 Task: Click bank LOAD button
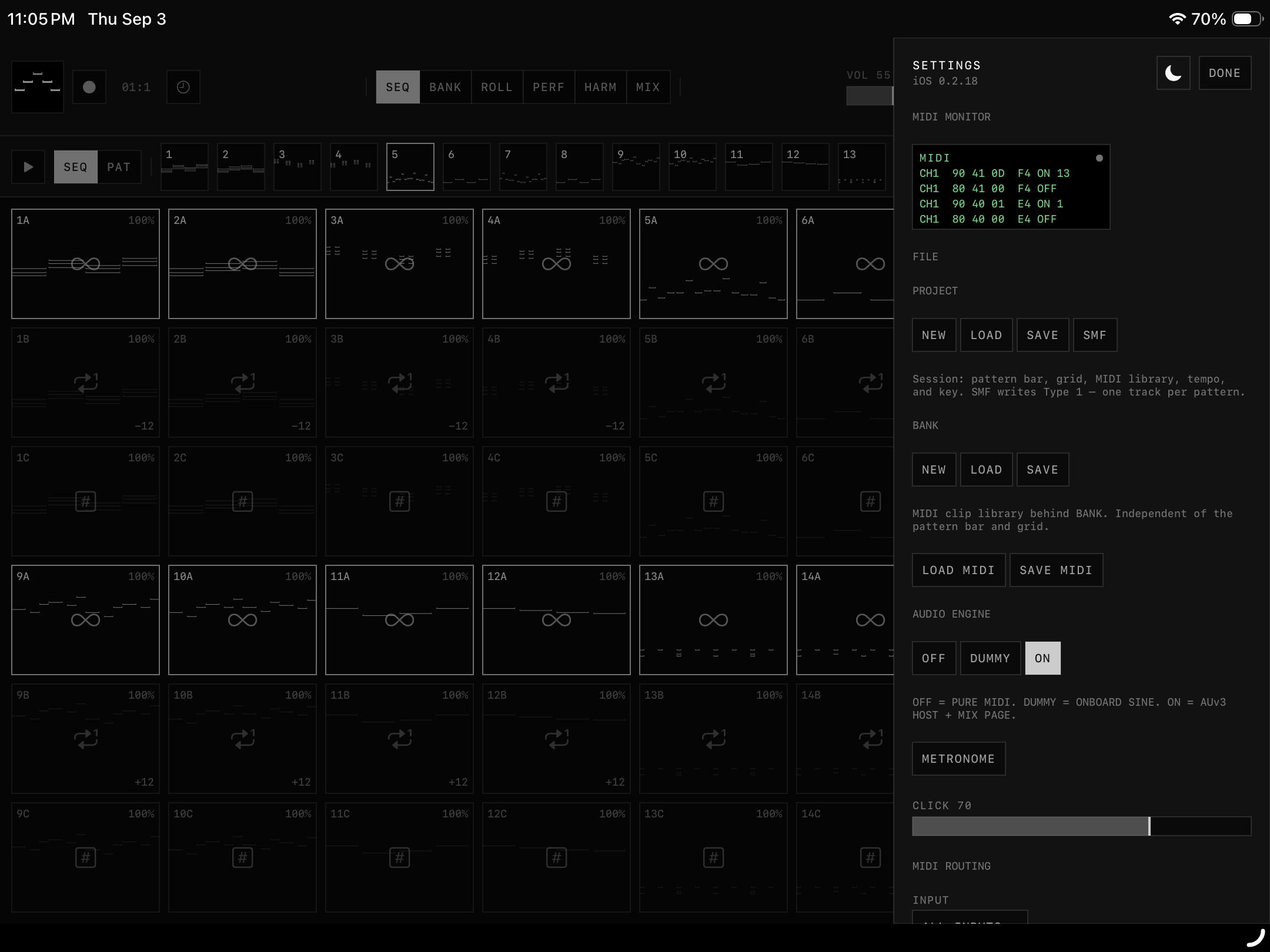point(986,470)
